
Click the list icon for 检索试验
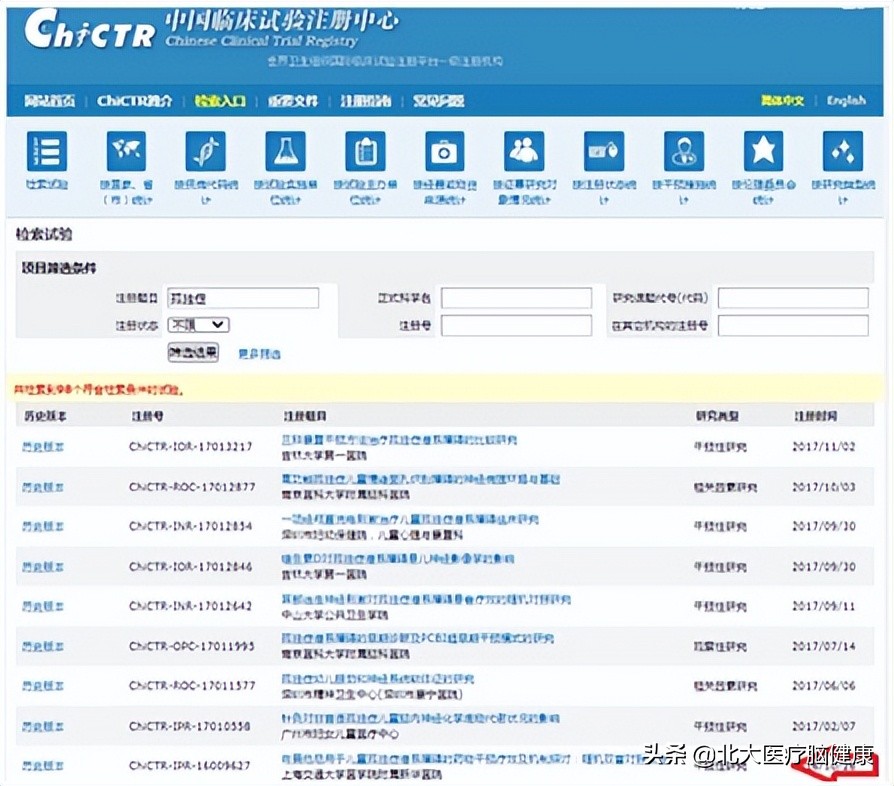(x=46, y=152)
